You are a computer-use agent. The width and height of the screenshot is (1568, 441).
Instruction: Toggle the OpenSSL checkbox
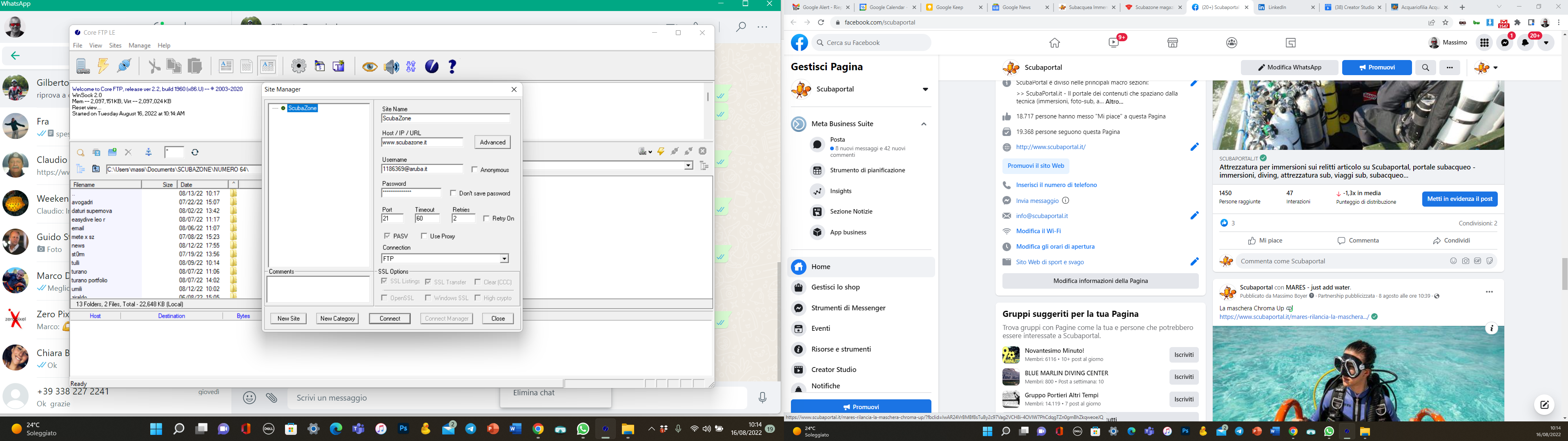384,298
